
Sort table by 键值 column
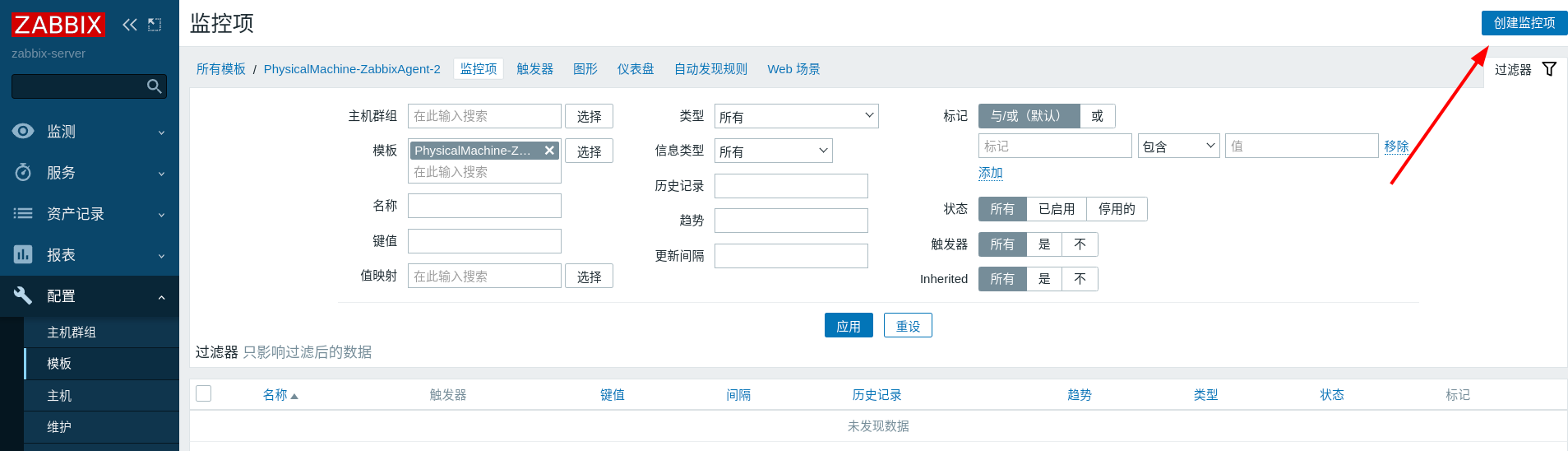[613, 395]
